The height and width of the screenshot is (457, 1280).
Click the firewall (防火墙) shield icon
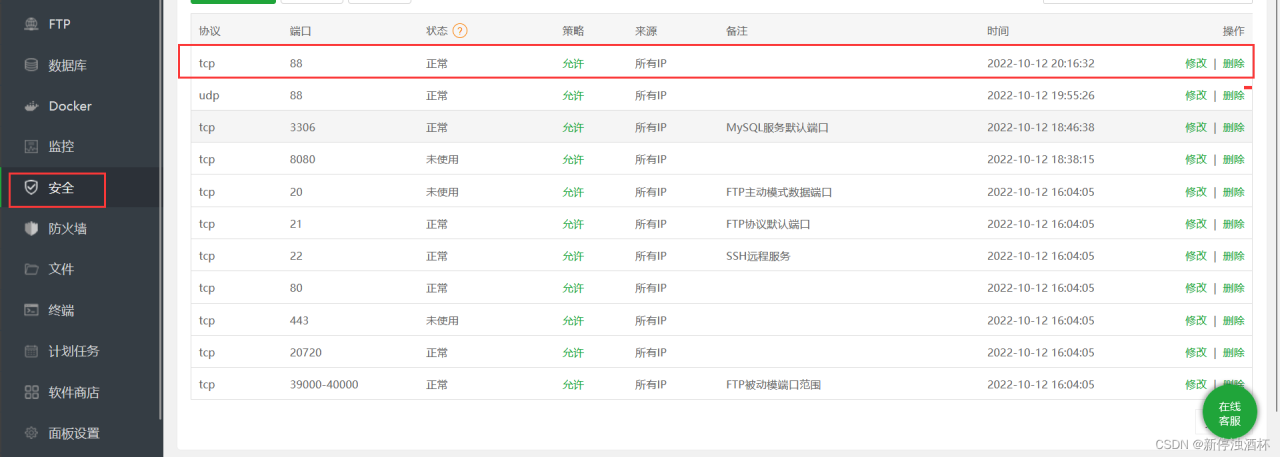(31, 228)
